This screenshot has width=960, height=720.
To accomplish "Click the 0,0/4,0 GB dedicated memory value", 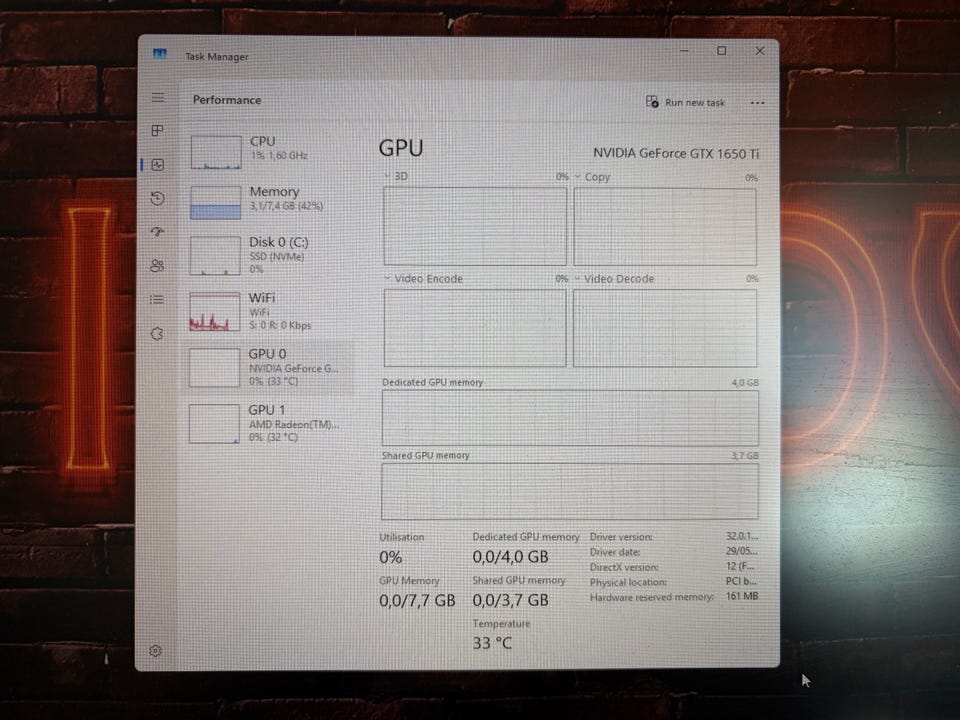I will 510,557.
